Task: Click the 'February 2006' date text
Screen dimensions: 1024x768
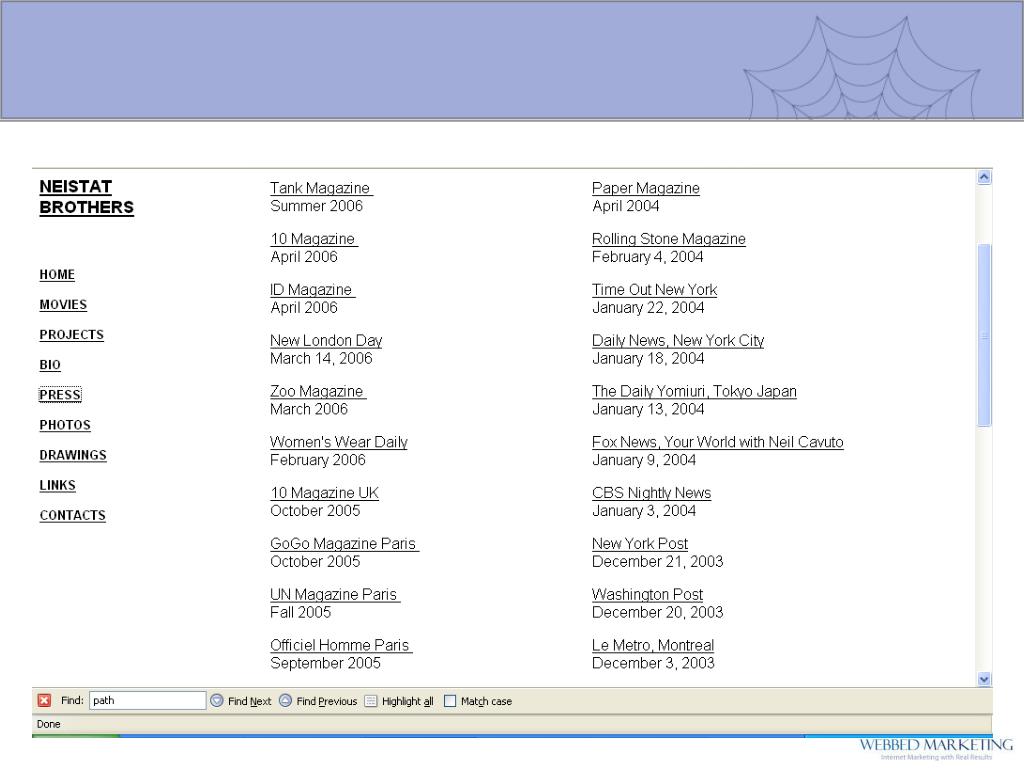Action: pyautogui.click(x=317, y=460)
